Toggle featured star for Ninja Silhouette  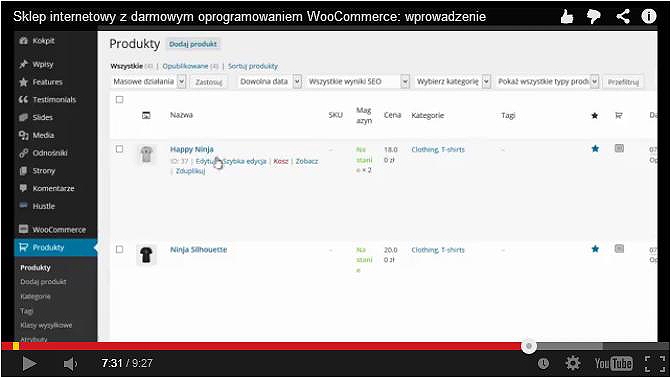[x=595, y=249]
